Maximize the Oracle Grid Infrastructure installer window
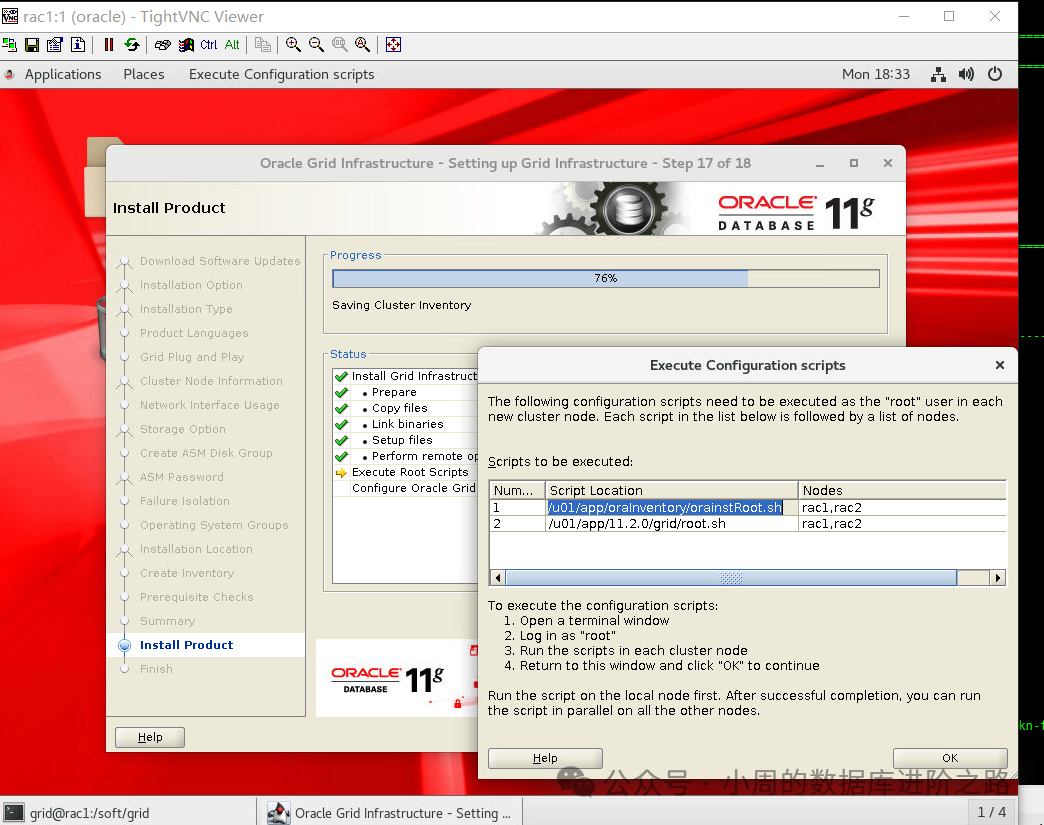 click(854, 163)
